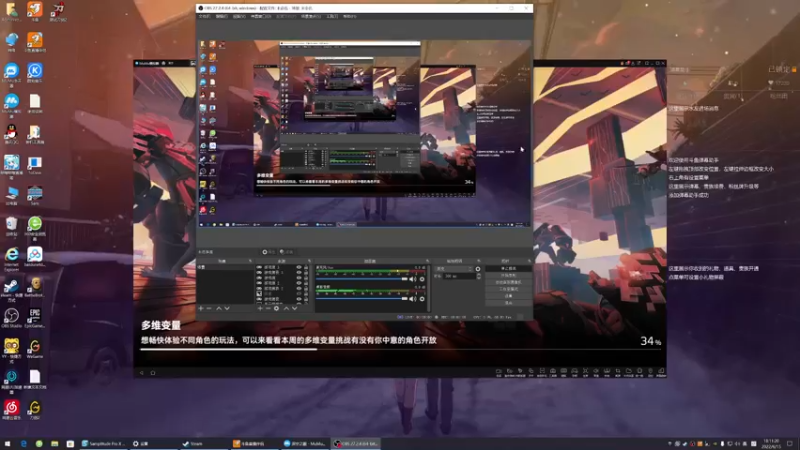
Task: Click the top streaming button in Controls
Action: 508,268
